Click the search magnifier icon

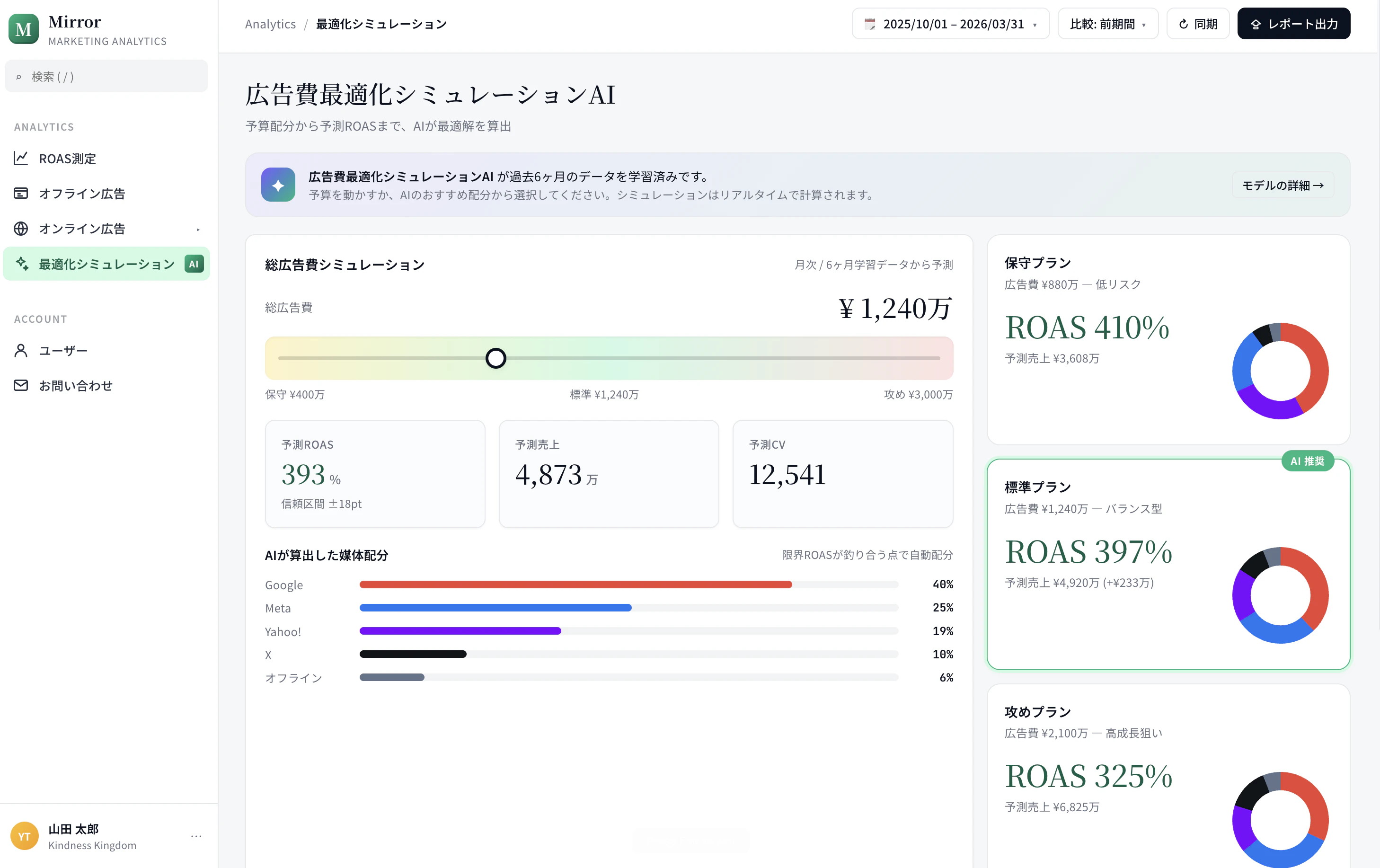pos(19,77)
